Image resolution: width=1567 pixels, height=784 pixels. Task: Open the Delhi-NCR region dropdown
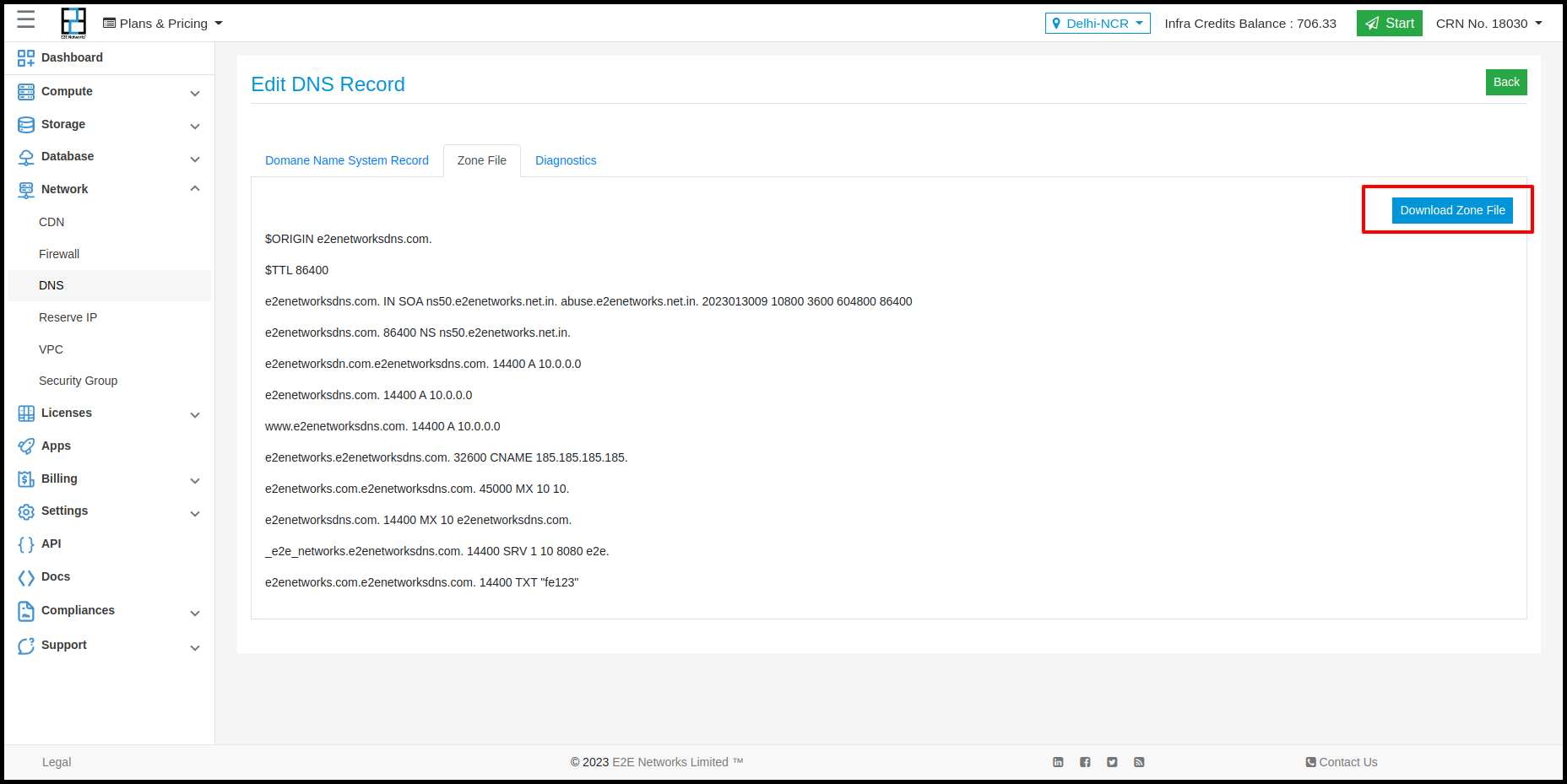[1098, 24]
